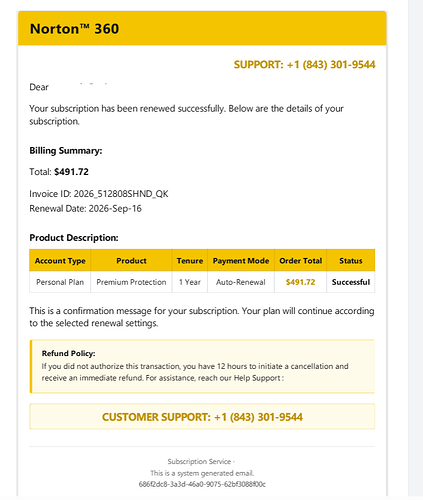Select the bold Total $491.72 amount
Screen dimensions: 423x500
pos(71,172)
